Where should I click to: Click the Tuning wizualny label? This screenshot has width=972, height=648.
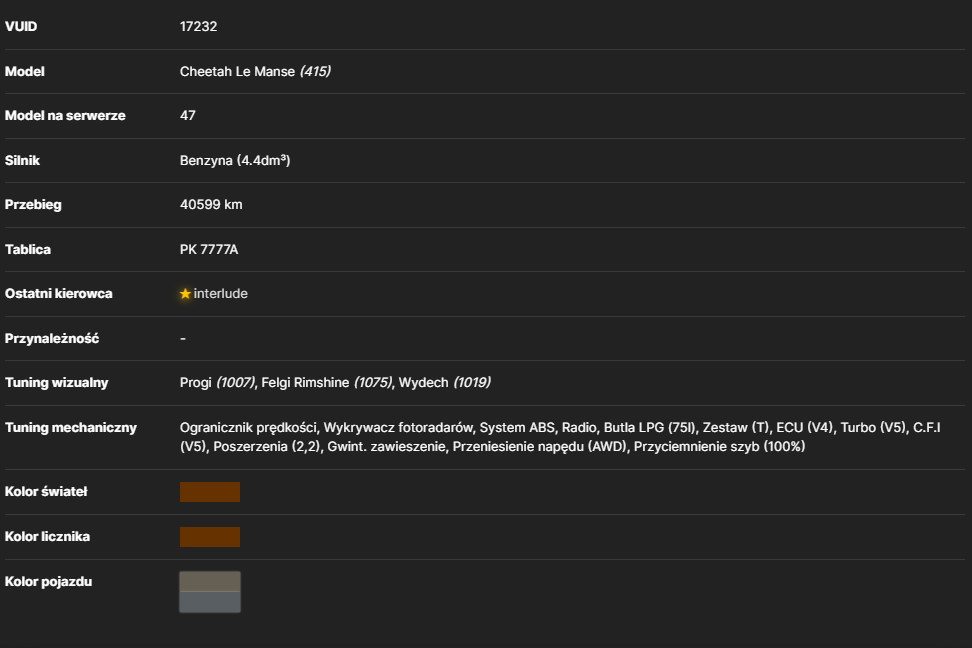click(x=56, y=383)
